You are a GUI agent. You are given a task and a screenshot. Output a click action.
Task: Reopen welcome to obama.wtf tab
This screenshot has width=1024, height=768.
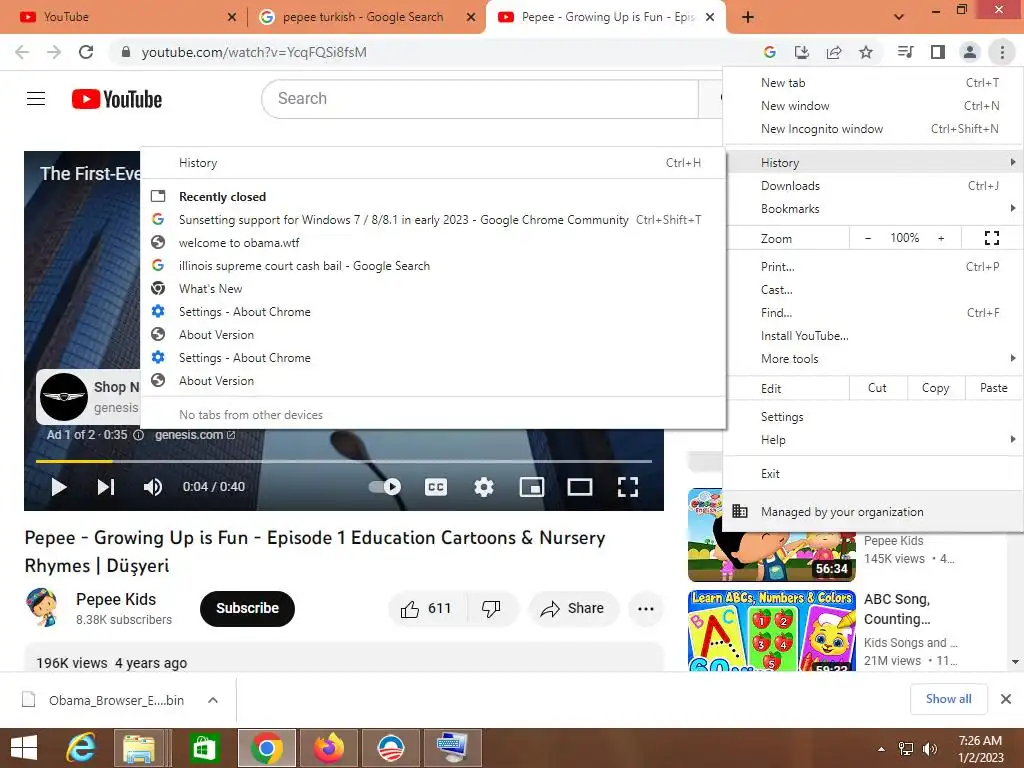433,243
